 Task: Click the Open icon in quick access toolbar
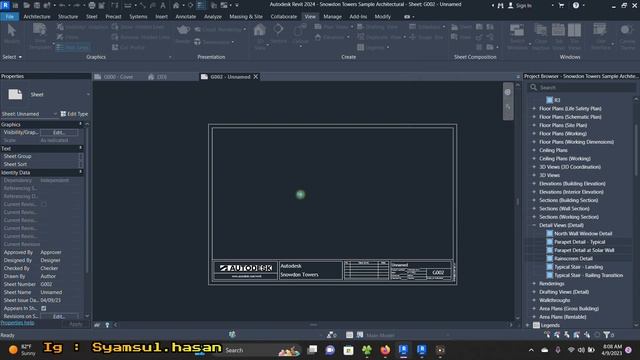(27, 5)
